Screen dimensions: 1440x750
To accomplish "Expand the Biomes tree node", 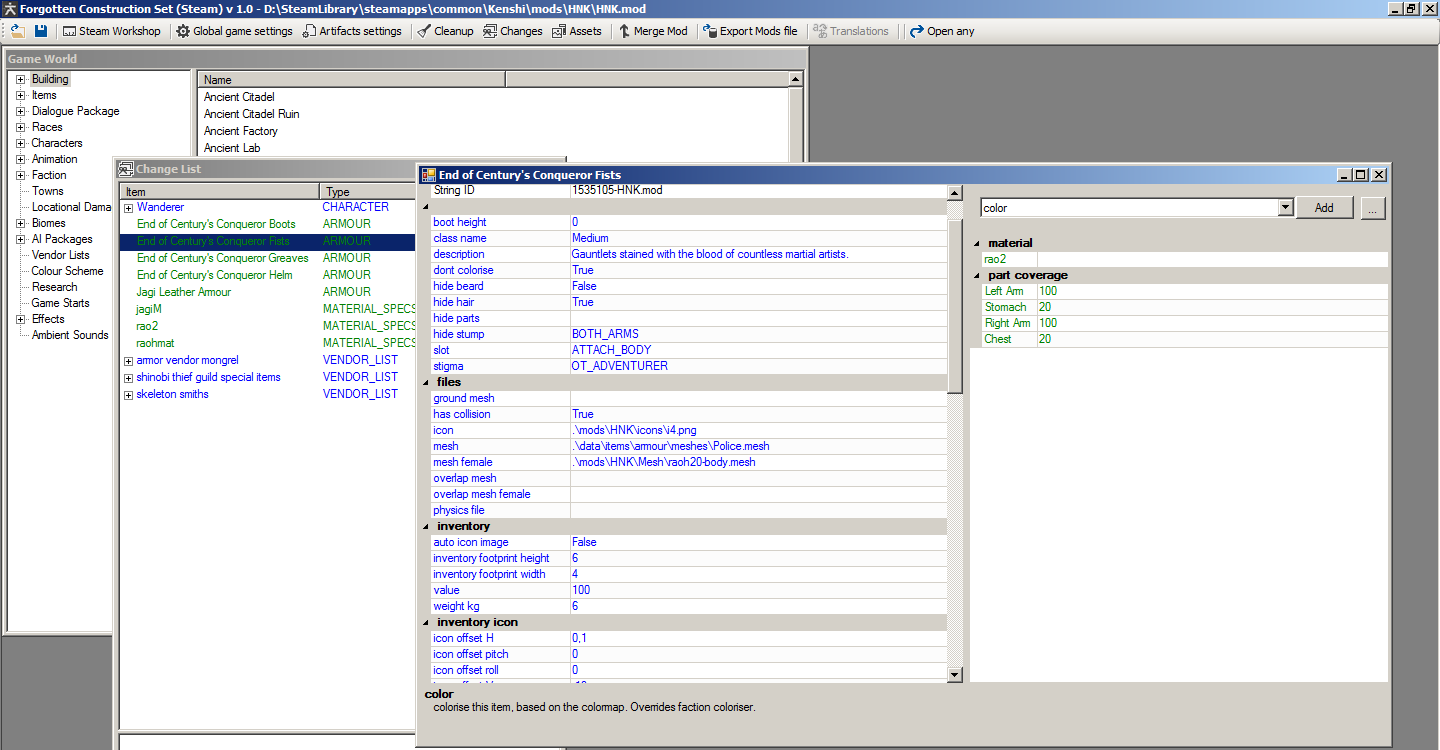I will coord(20,223).
